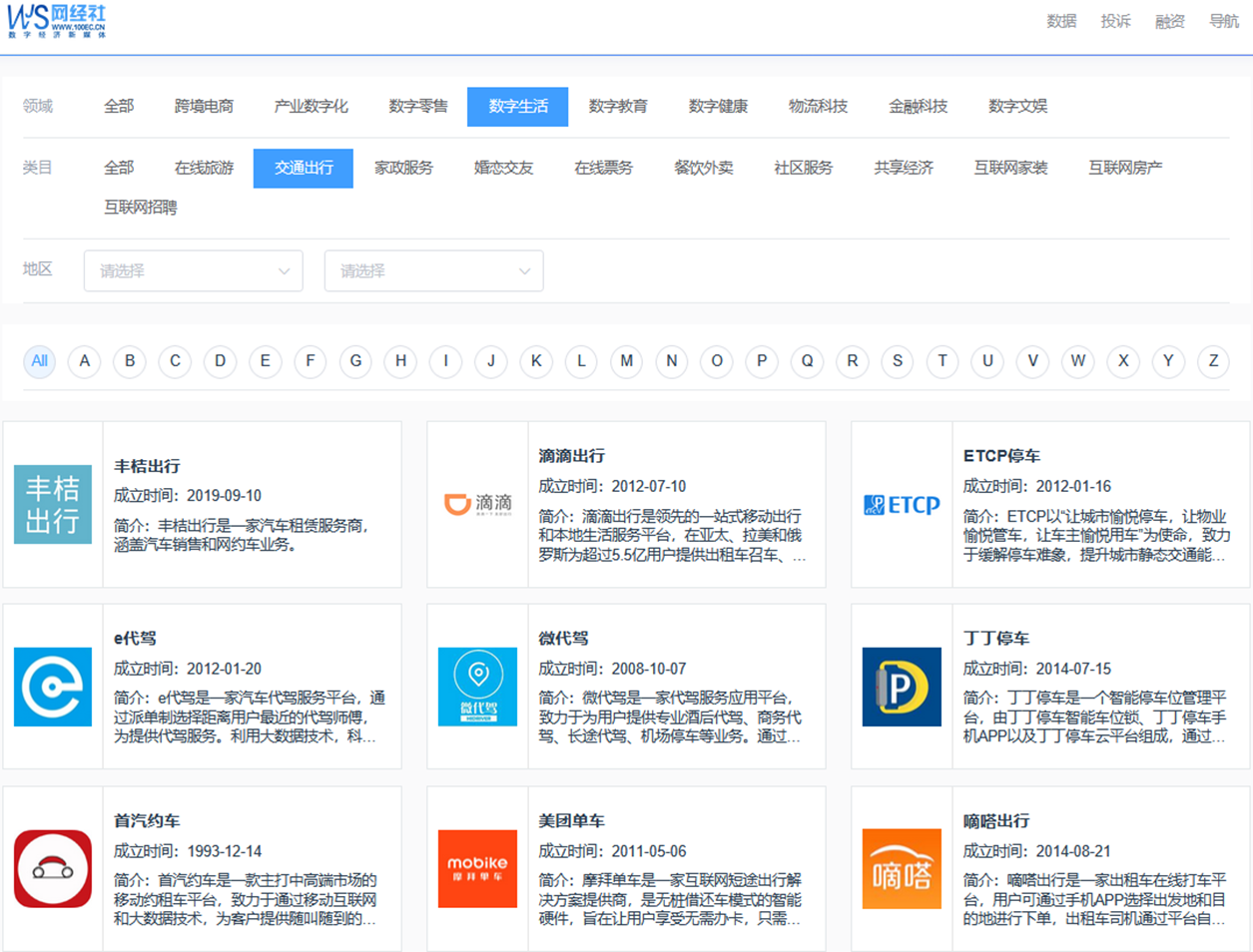Viewport: 1253px width, 952px height.
Task: Click the 滴滴 Didi logo icon
Action: click(477, 504)
